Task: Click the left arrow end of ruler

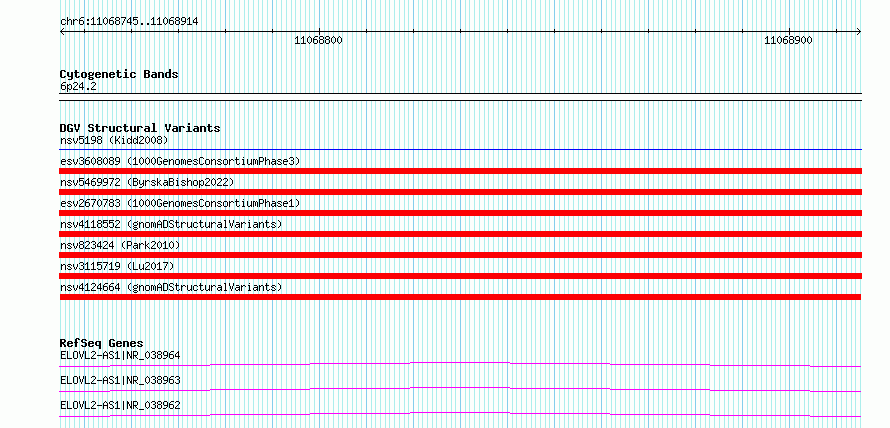Action: tap(63, 31)
